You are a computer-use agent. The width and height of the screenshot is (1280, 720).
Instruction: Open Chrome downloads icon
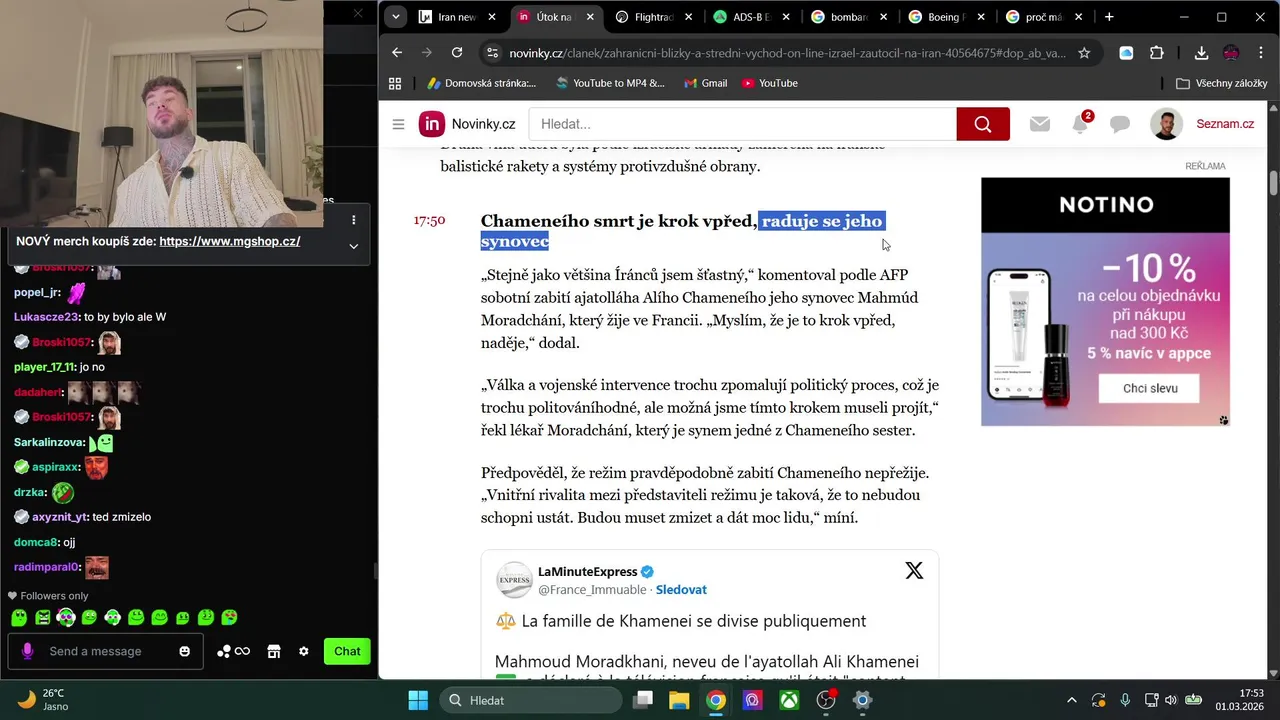coord(1201,53)
